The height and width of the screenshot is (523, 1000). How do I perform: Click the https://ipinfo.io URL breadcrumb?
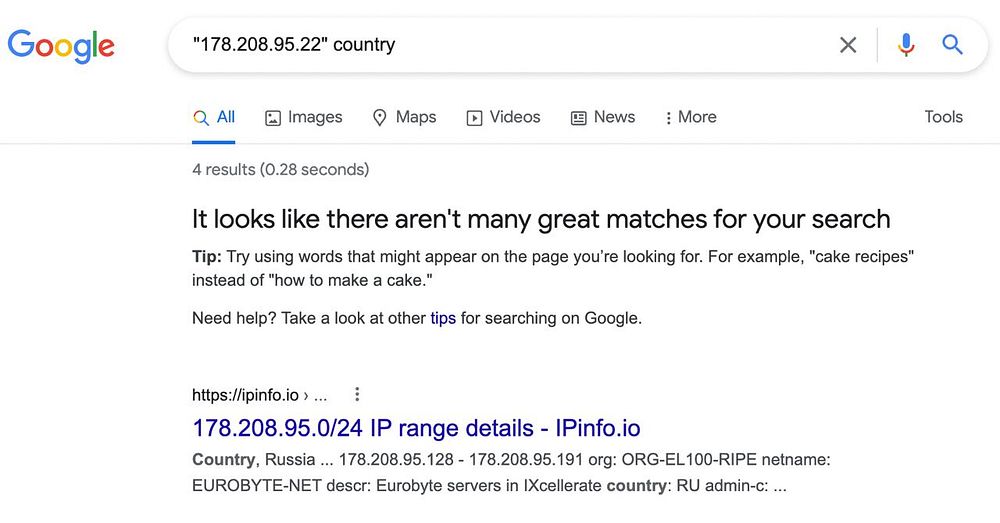tap(245, 395)
